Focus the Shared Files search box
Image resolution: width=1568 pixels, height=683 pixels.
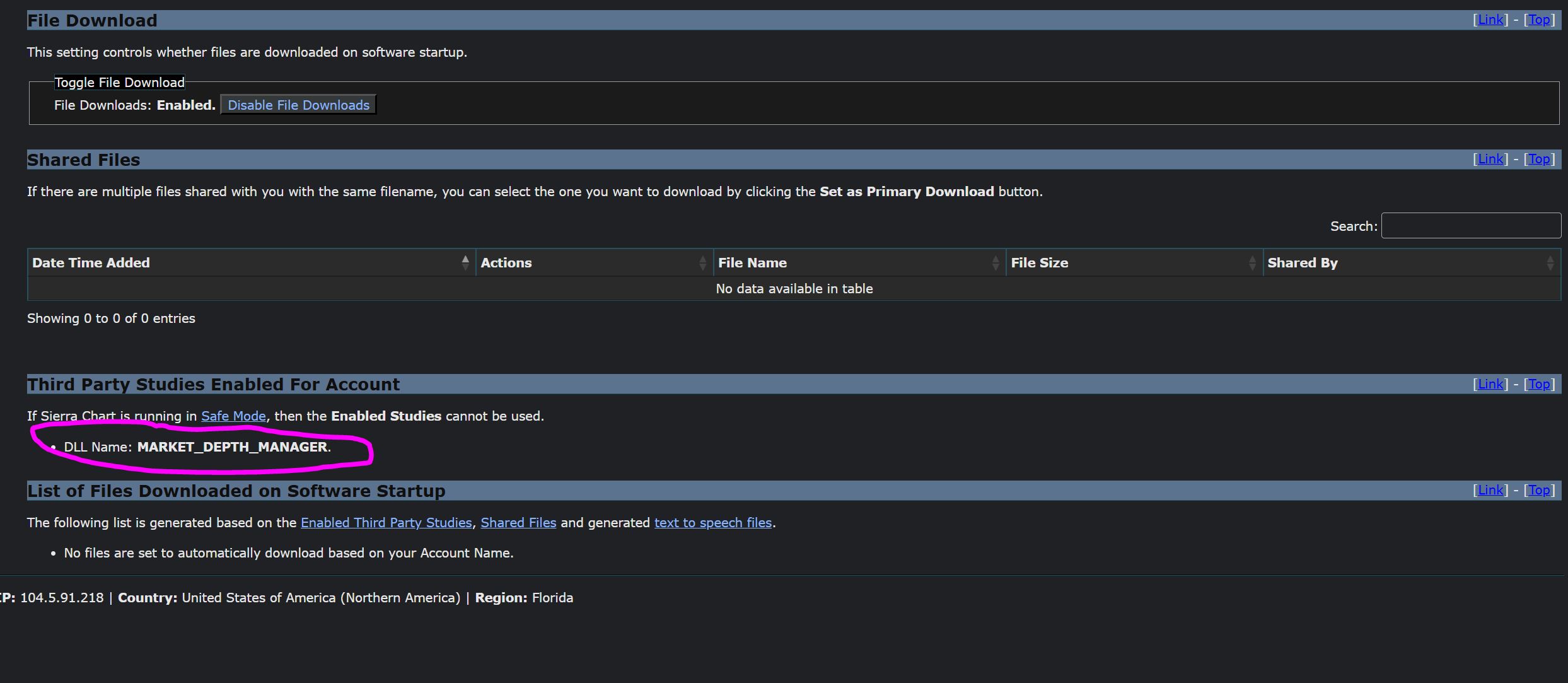click(1470, 226)
